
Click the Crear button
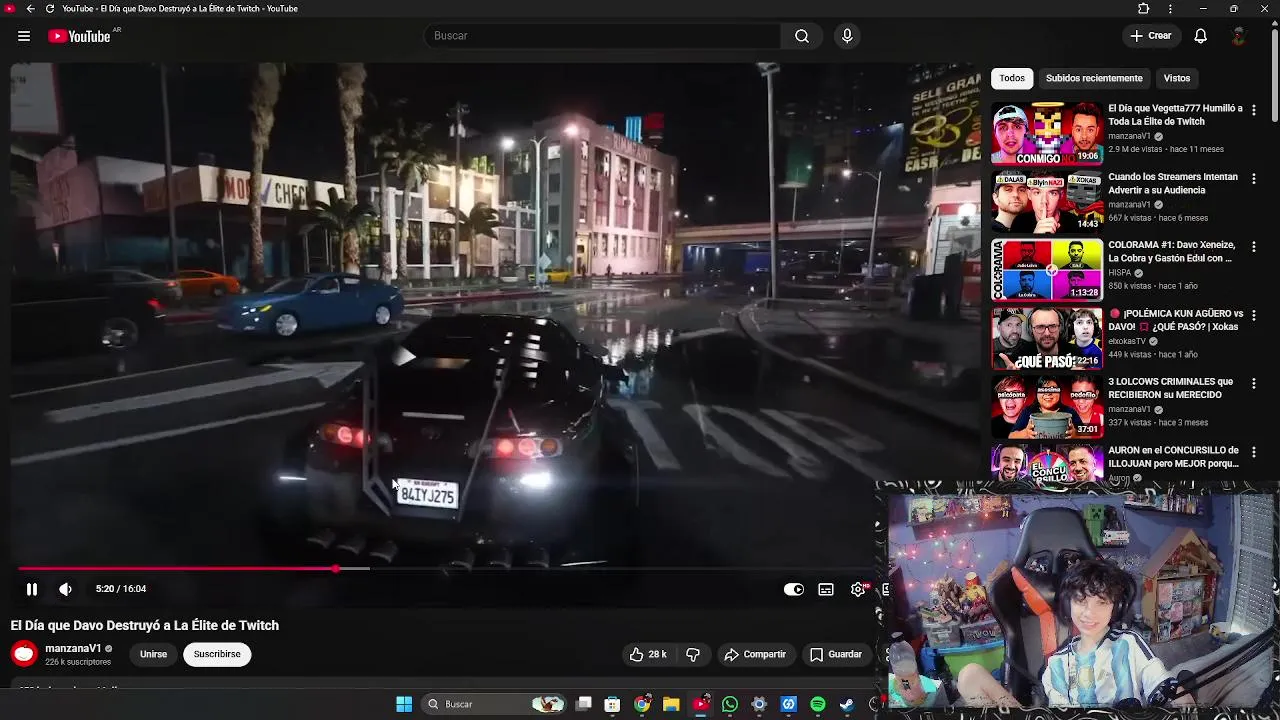[1150, 36]
